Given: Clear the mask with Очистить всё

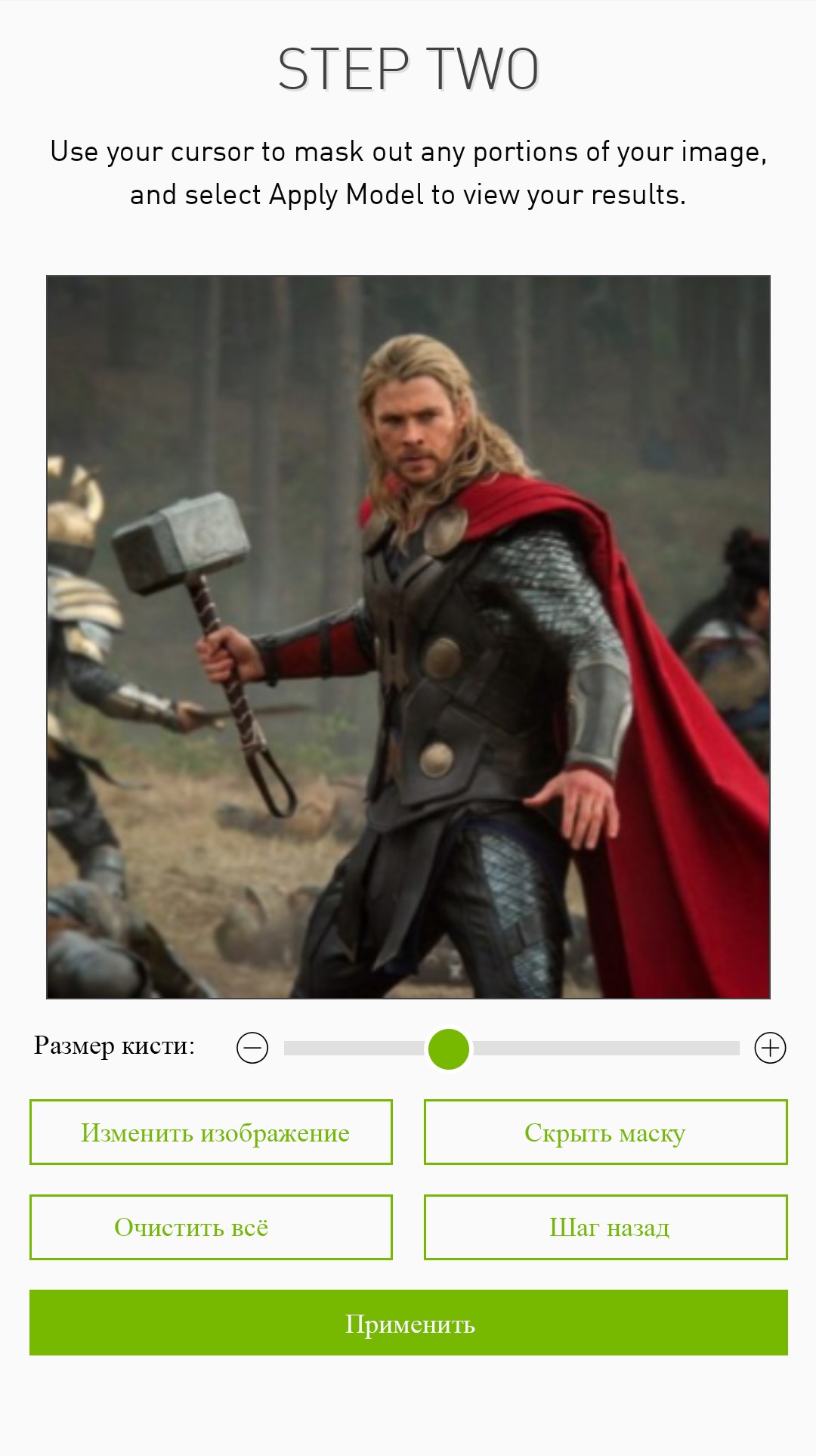Looking at the screenshot, I should (211, 1227).
